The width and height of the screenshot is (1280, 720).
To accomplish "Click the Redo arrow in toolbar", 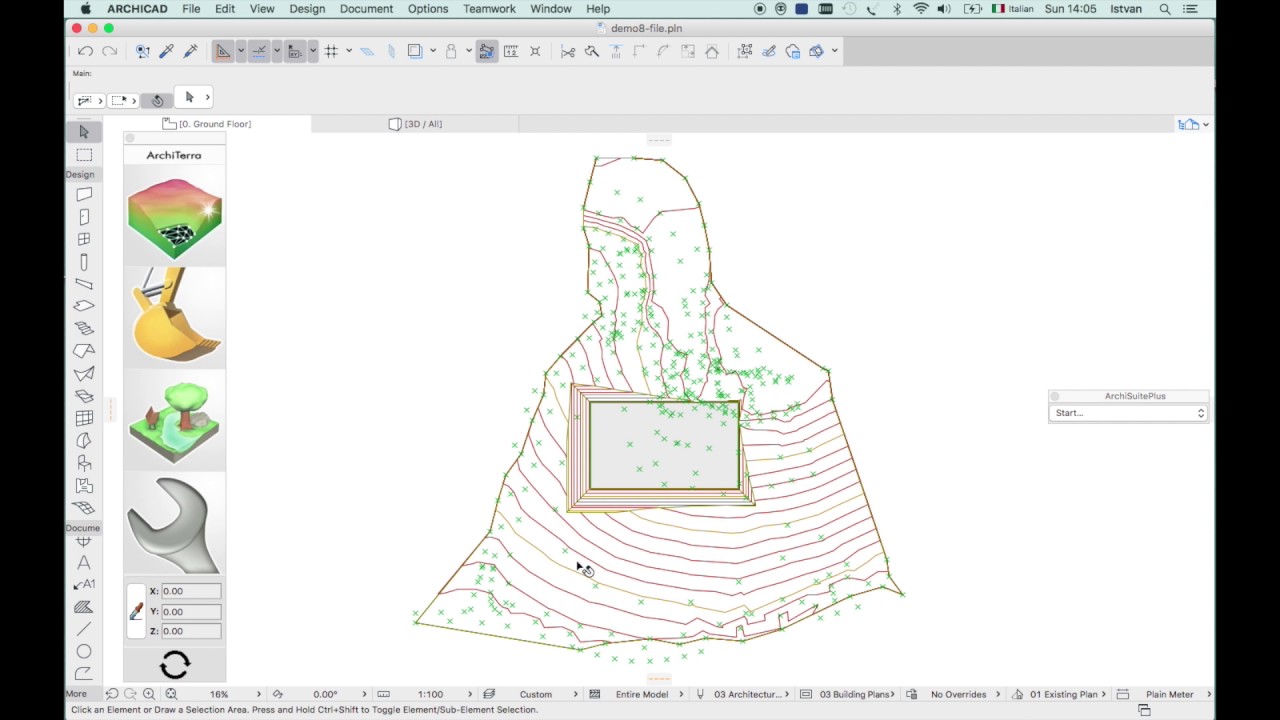I will tap(109, 51).
